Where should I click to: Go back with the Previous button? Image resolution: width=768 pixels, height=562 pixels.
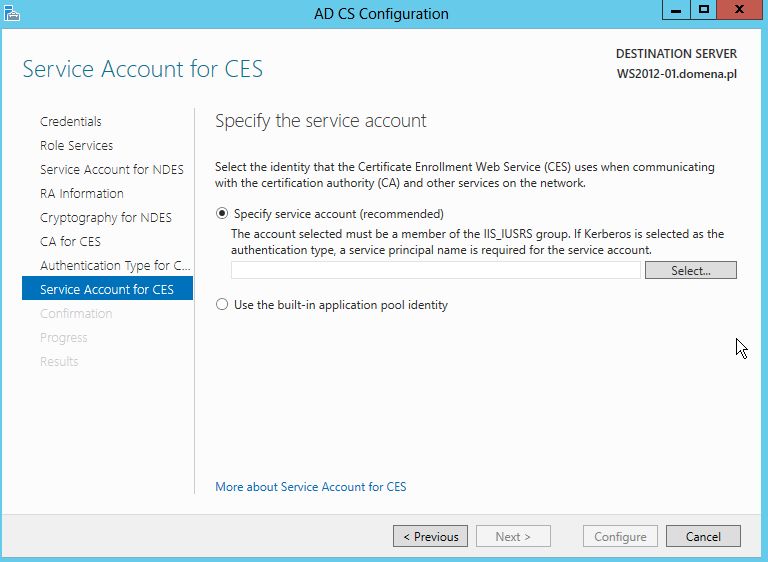pyautogui.click(x=430, y=537)
